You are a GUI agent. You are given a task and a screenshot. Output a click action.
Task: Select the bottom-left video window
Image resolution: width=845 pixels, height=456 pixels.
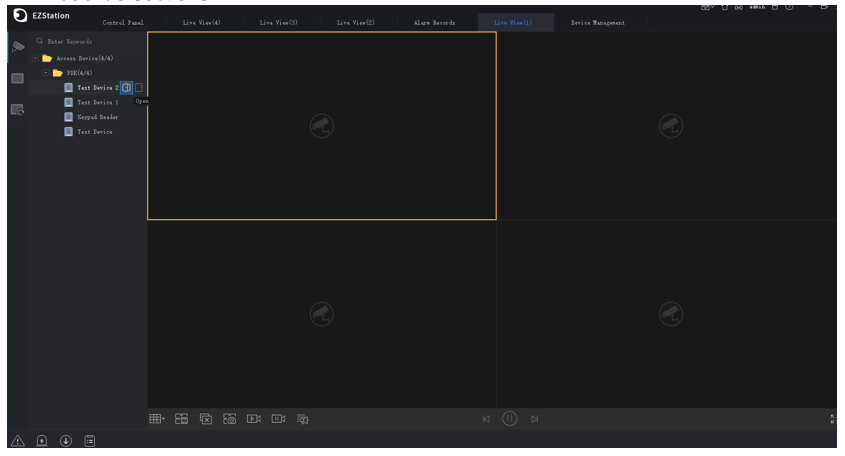coord(322,314)
